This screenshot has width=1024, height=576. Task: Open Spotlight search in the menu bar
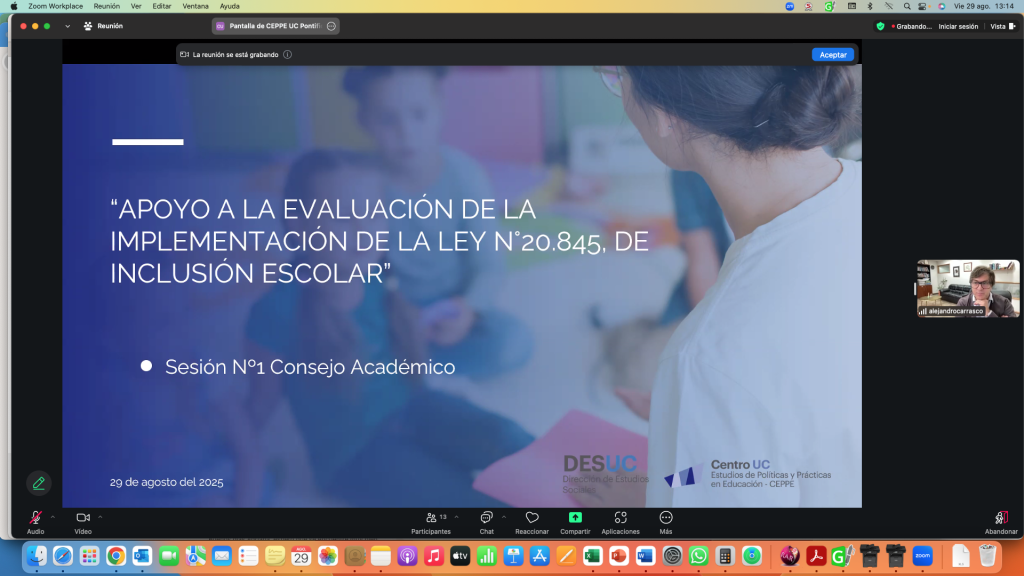[907, 6]
